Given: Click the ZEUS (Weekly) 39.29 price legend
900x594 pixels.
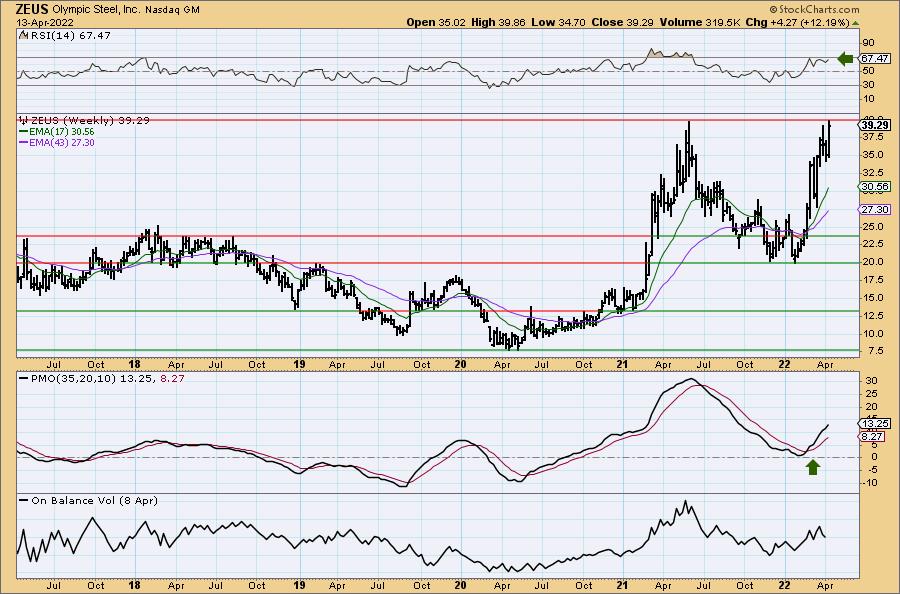Looking at the screenshot, I should 90,121.
